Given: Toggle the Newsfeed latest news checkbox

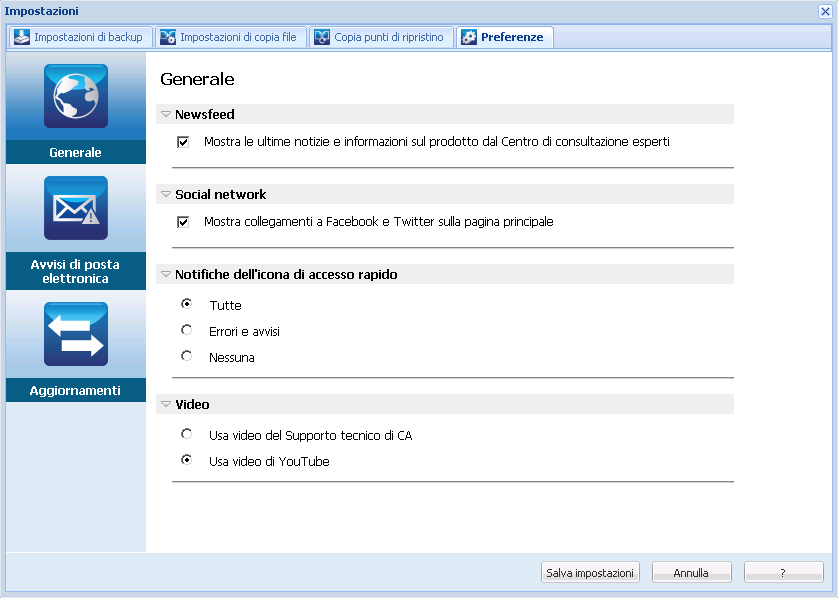Looking at the screenshot, I should tap(183, 142).
